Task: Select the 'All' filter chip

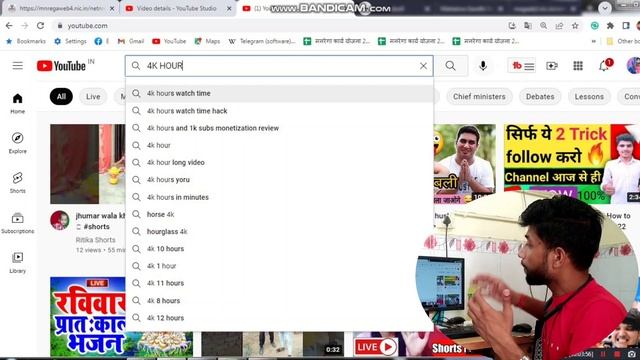Action: click(x=61, y=97)
